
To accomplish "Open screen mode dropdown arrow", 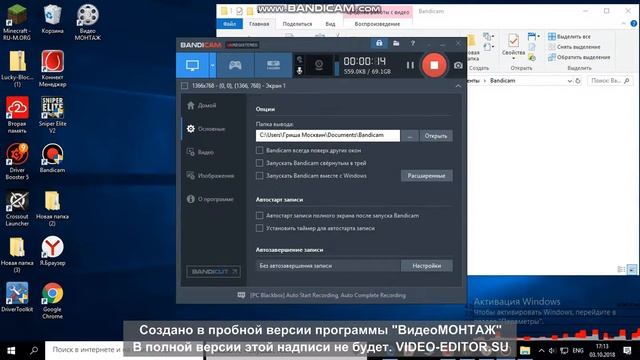I will coord(213,65).
